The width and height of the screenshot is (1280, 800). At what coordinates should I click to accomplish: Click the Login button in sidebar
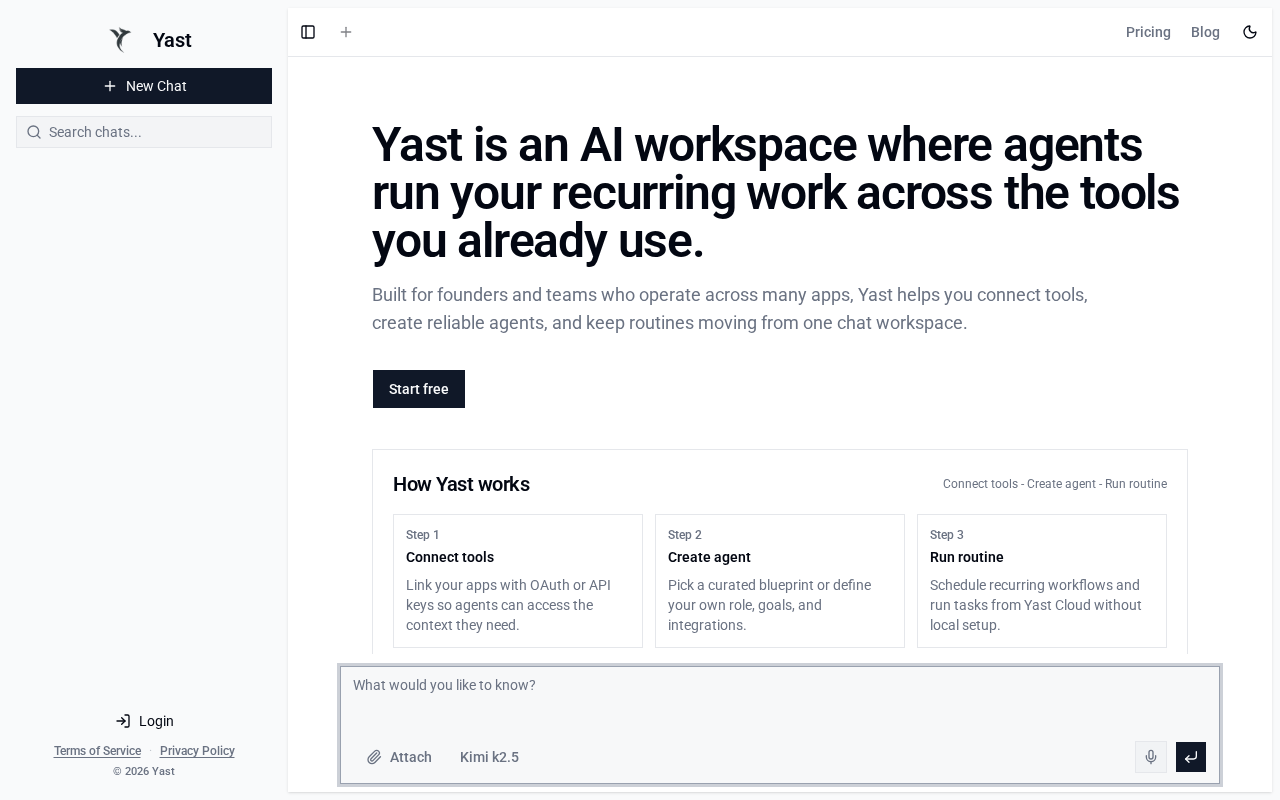144,721
